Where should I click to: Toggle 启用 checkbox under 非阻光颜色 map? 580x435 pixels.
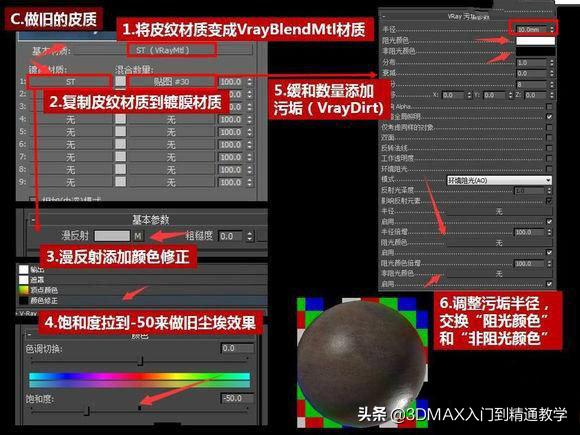coord(549,284)
